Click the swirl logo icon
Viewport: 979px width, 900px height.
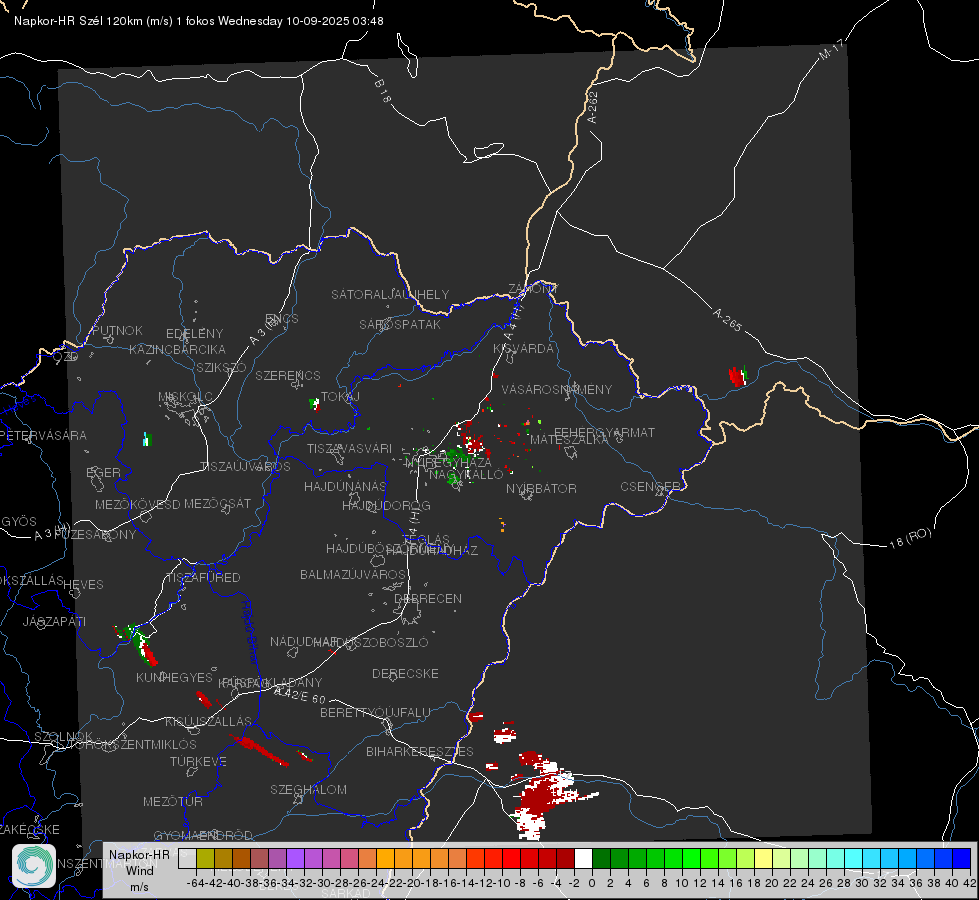34,866
